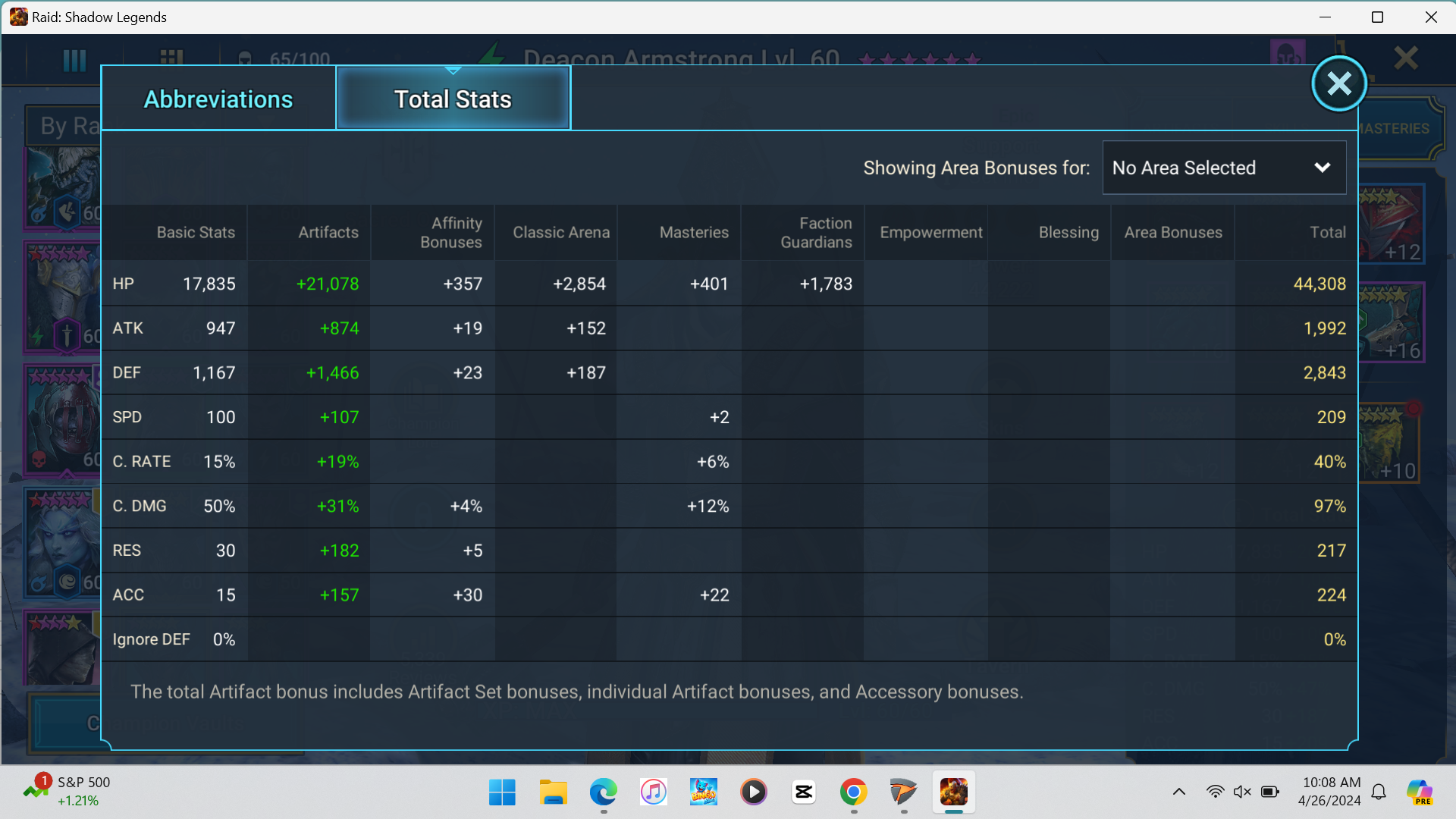Click the ACC total 224
Screen dimensions: 1456x819
[x=1331, y=595]
